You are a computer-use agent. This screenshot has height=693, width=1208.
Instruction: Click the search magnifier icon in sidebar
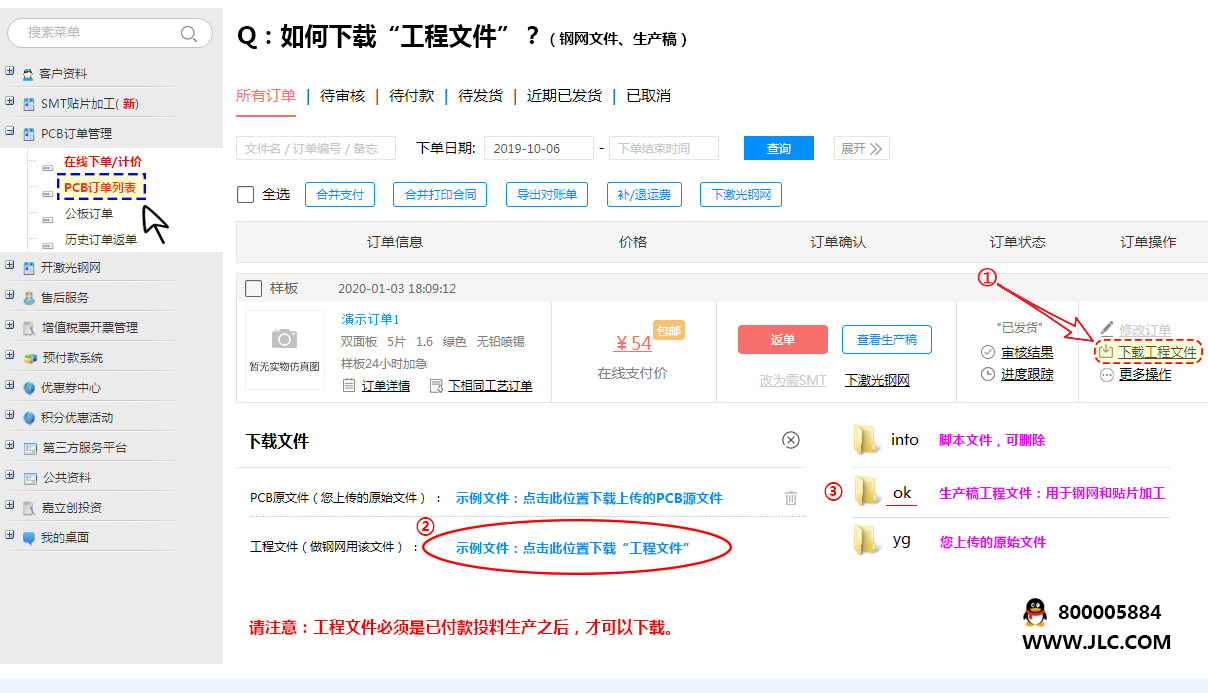pos(188,33)
